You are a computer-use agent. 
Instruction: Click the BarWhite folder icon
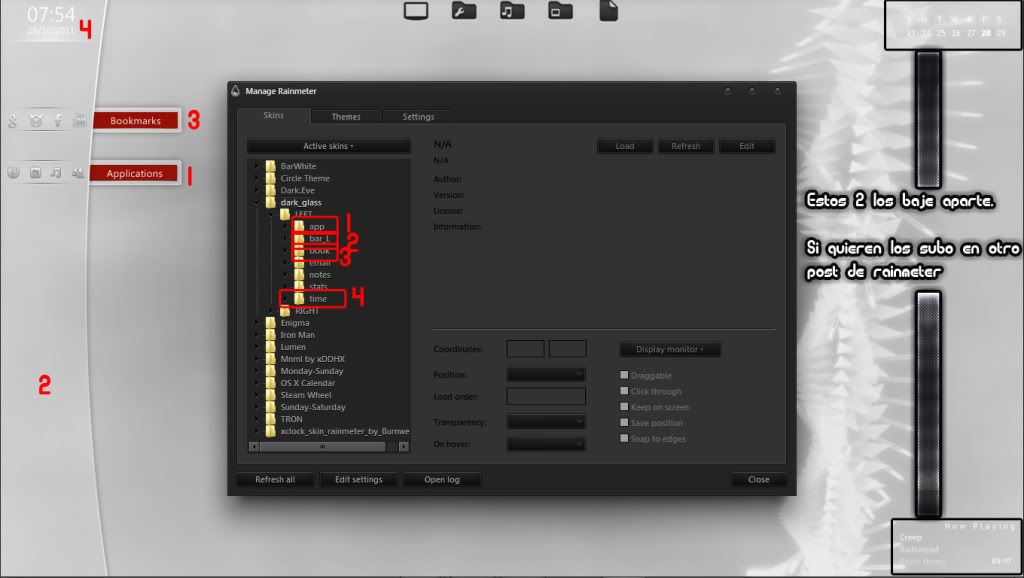point(270,166)
